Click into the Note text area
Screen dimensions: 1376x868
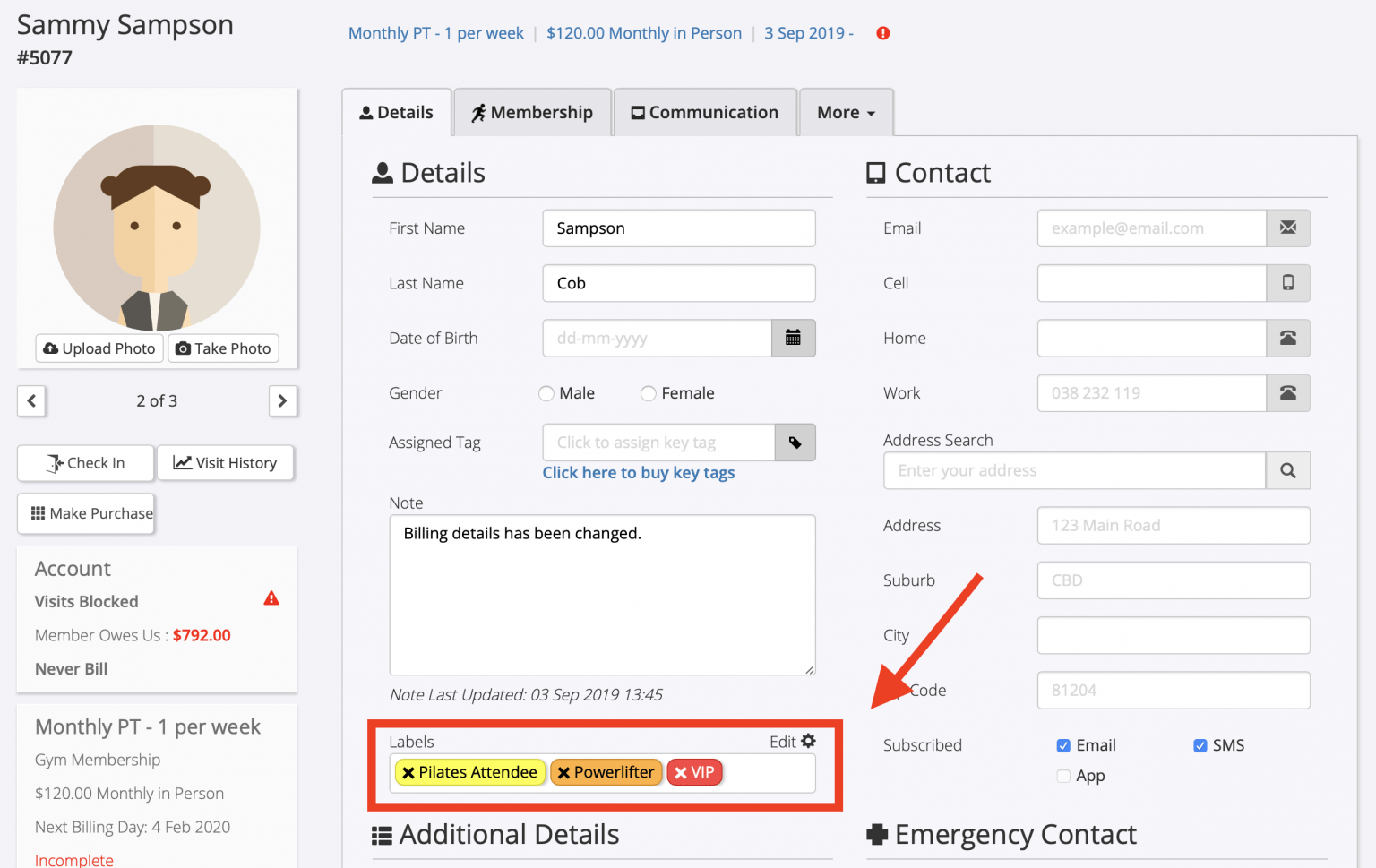pyautogui.click(x=603, y=595)
